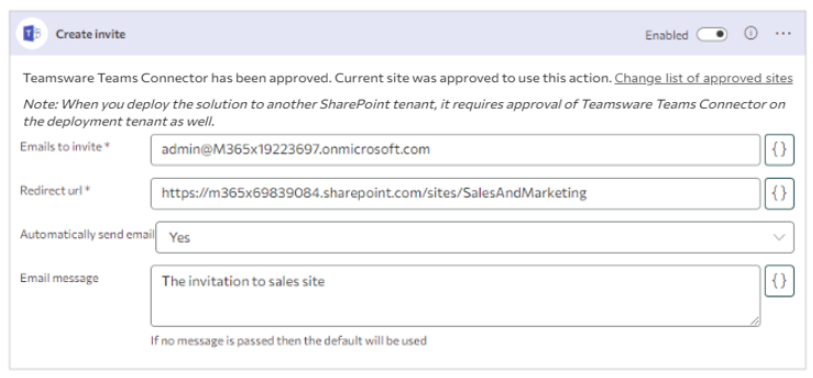This screenshot has width=813, height=378.
Task: Insert expression for Emails to invite field
Action: pos(779,150)
